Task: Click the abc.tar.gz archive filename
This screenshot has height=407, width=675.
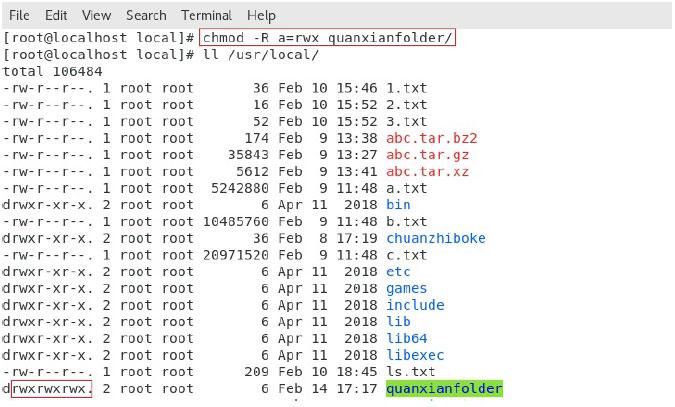Action: pyautogui.click(x=428, y=155)
